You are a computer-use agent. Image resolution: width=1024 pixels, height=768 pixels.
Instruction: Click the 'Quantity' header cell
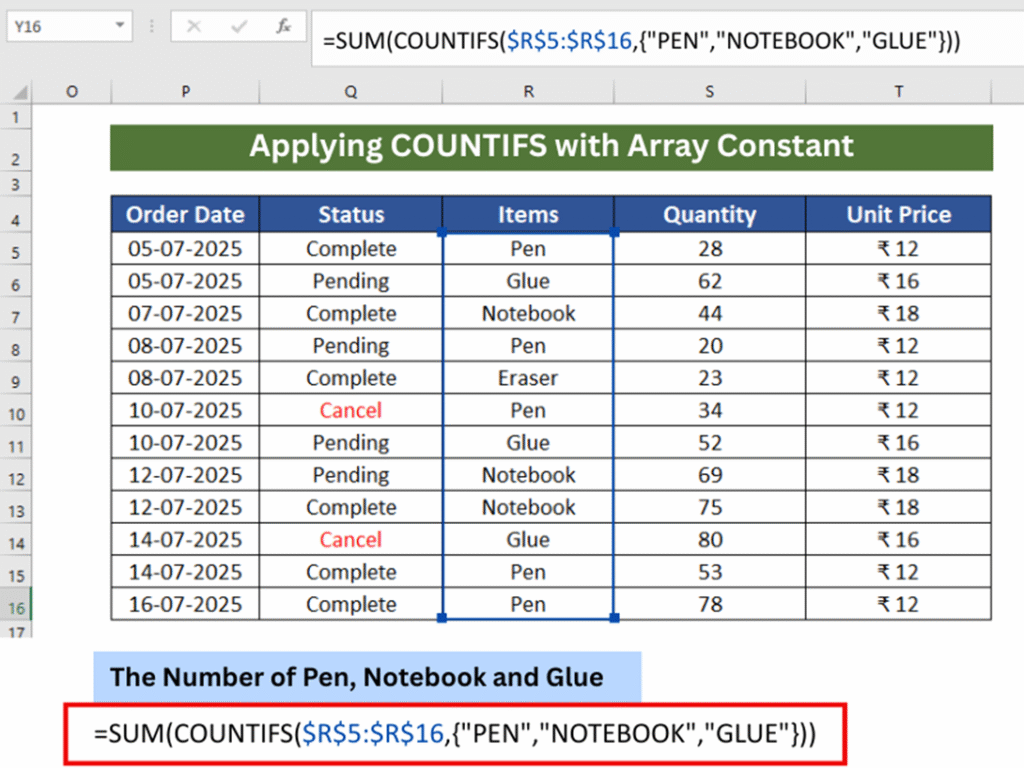(x=710, y=214)
